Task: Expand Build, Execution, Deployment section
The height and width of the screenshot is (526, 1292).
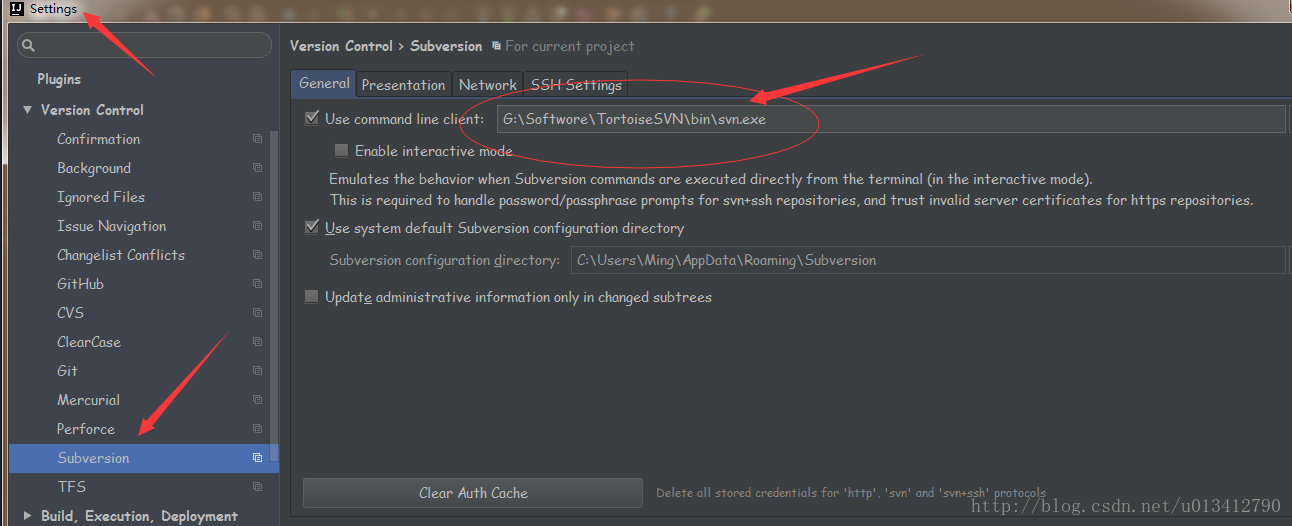Action: [27, 516]
